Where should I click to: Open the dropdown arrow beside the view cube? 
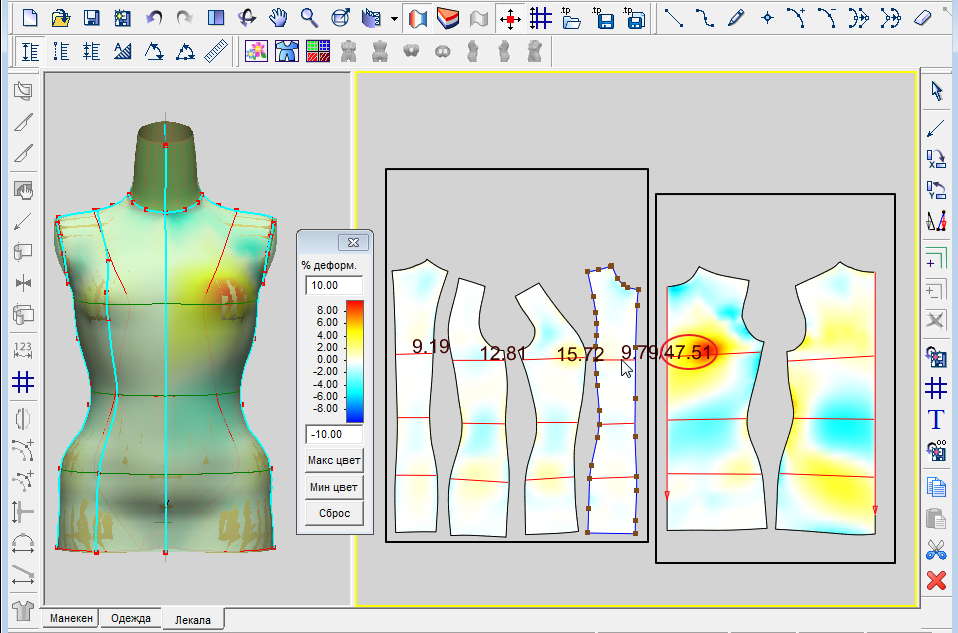click(396, 18)
